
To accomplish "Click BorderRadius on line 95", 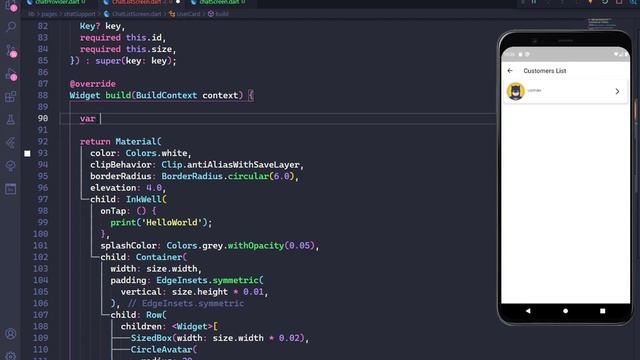I will click(x=192, y=176).
